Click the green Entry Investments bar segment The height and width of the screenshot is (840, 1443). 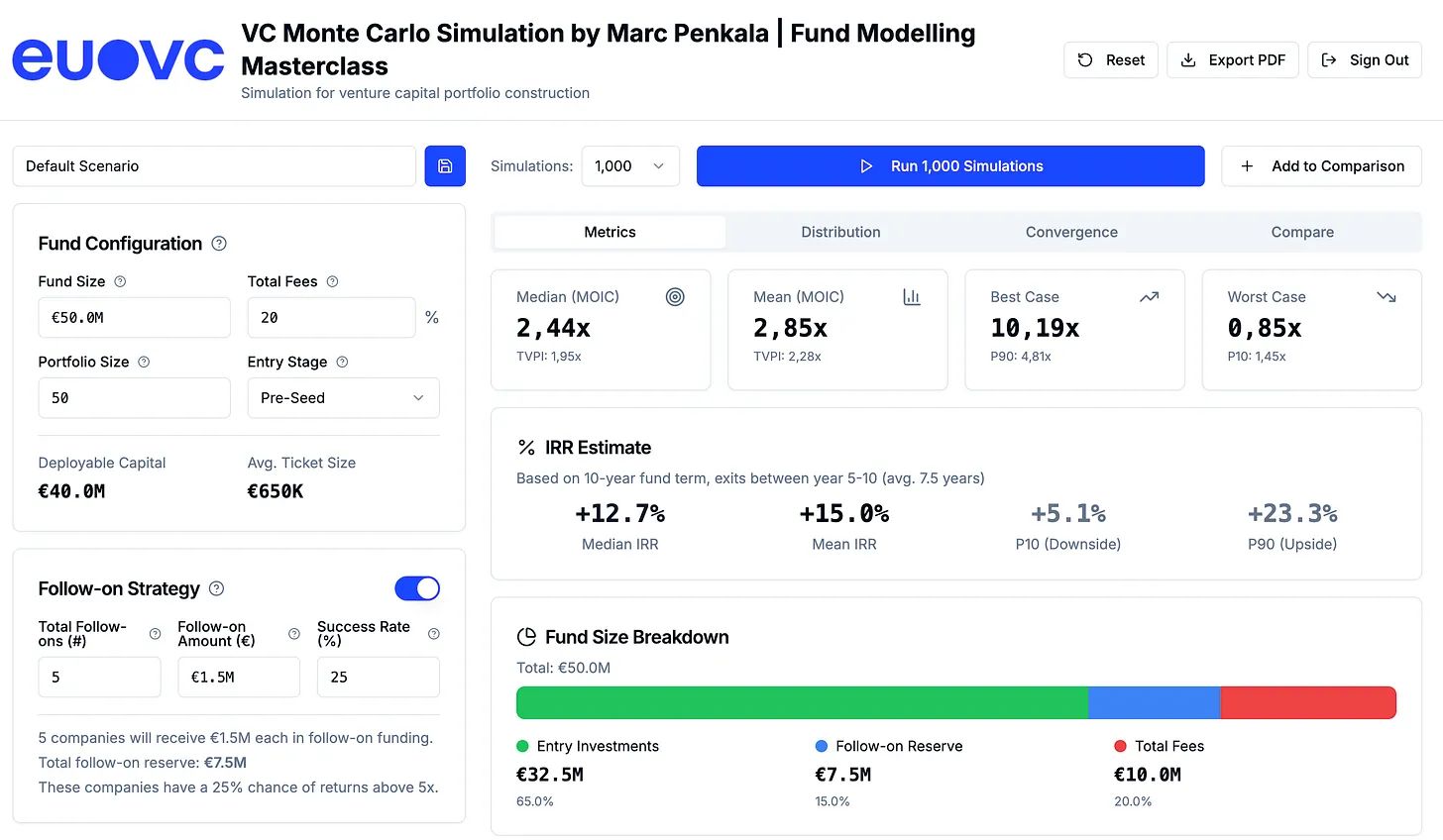click(x=802, y=702)
